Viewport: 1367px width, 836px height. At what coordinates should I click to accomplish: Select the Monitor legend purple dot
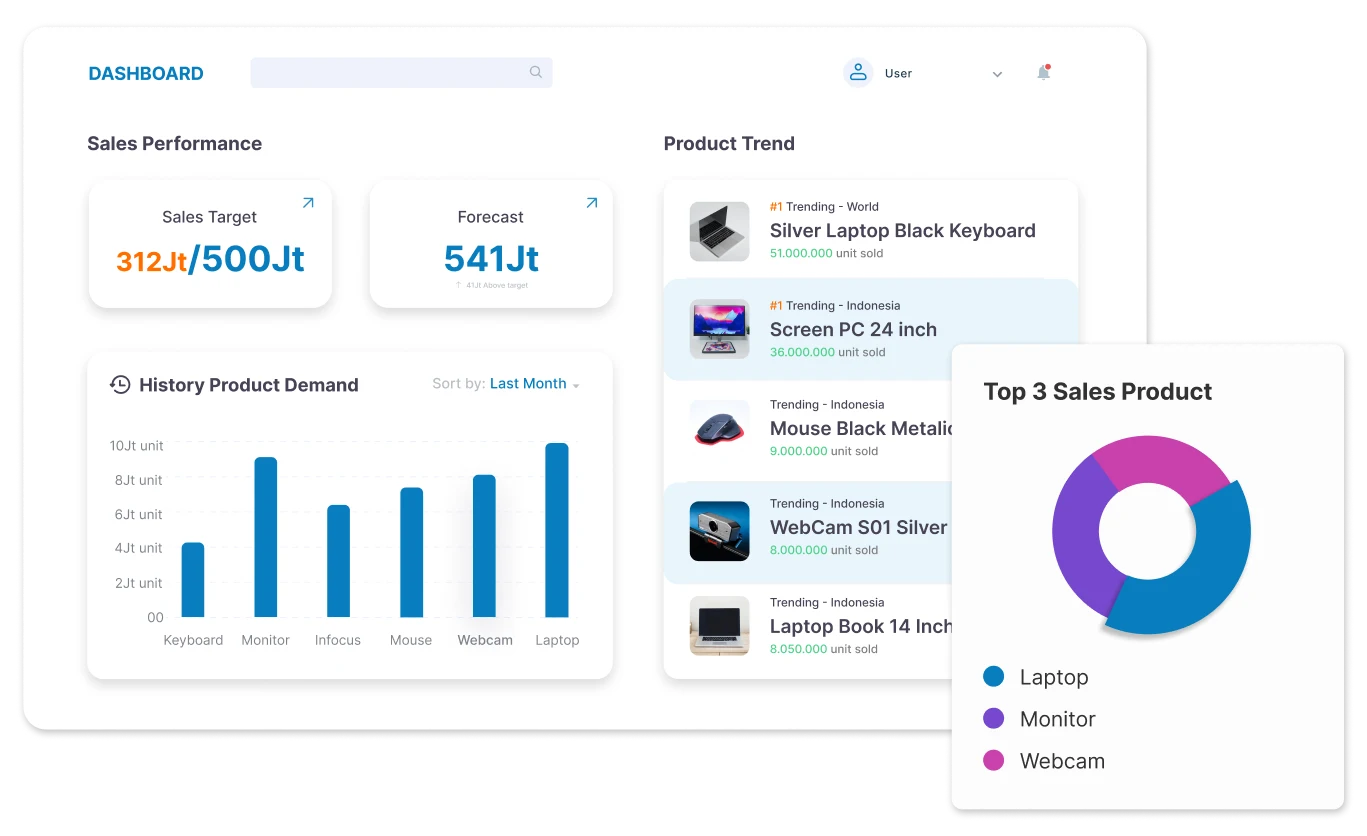993,719
